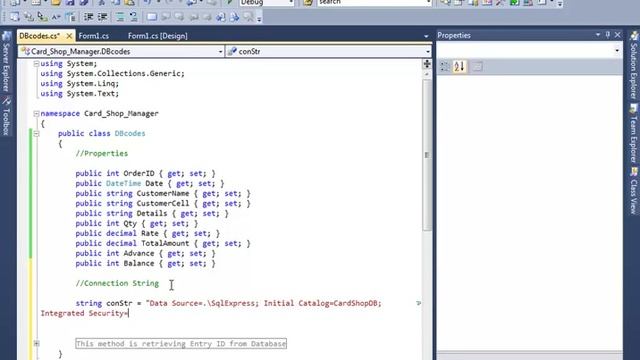
Task: Go to the previous bookmark
Action: click(166, 17)
